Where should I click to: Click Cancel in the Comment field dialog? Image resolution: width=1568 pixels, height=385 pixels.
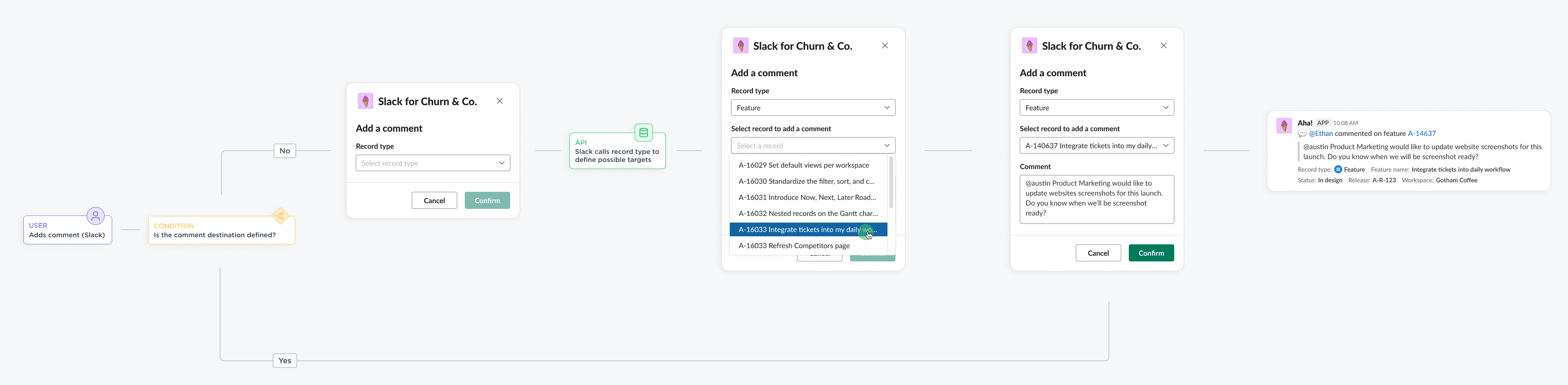click(1098, 253)
